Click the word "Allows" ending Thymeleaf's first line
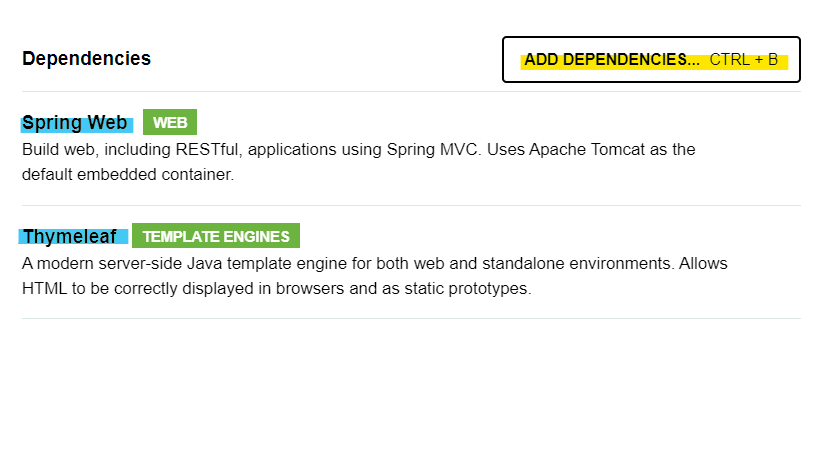This screenshot has height=472, width=817. 703,264
